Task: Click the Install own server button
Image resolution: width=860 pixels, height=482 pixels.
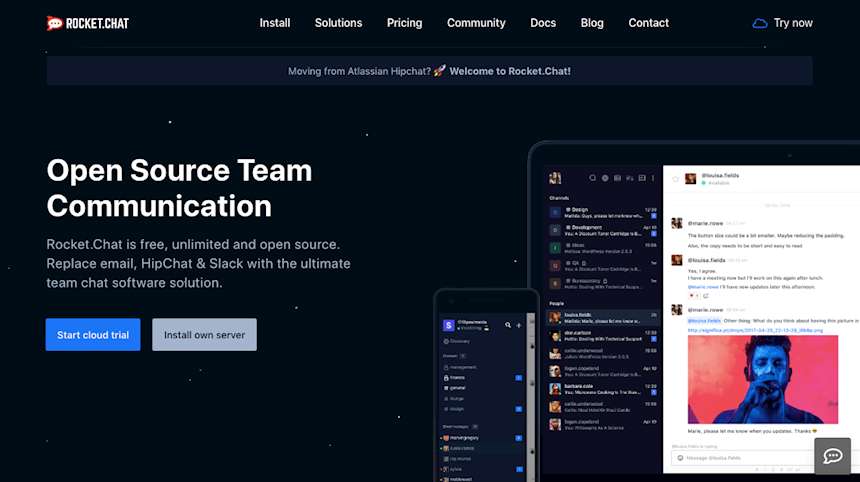Action: (x=204, y=334)
